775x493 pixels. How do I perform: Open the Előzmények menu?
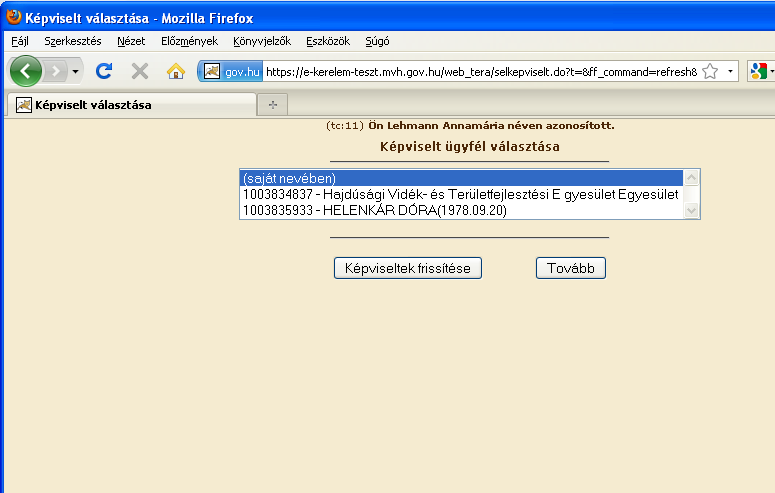tap(189, 41)
